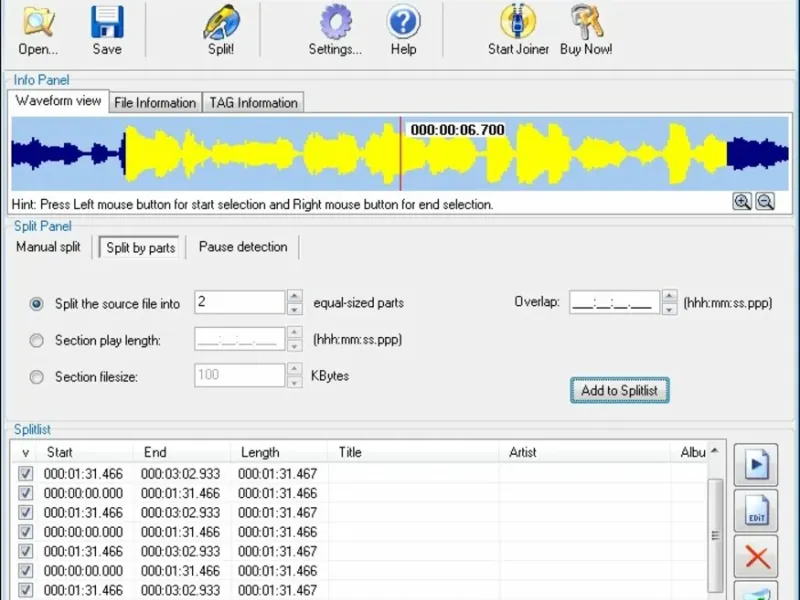The width and height of the screenshot is (800, 600).
Task: Click the Section filesize KBytes field
Action: tap(239, 375)
